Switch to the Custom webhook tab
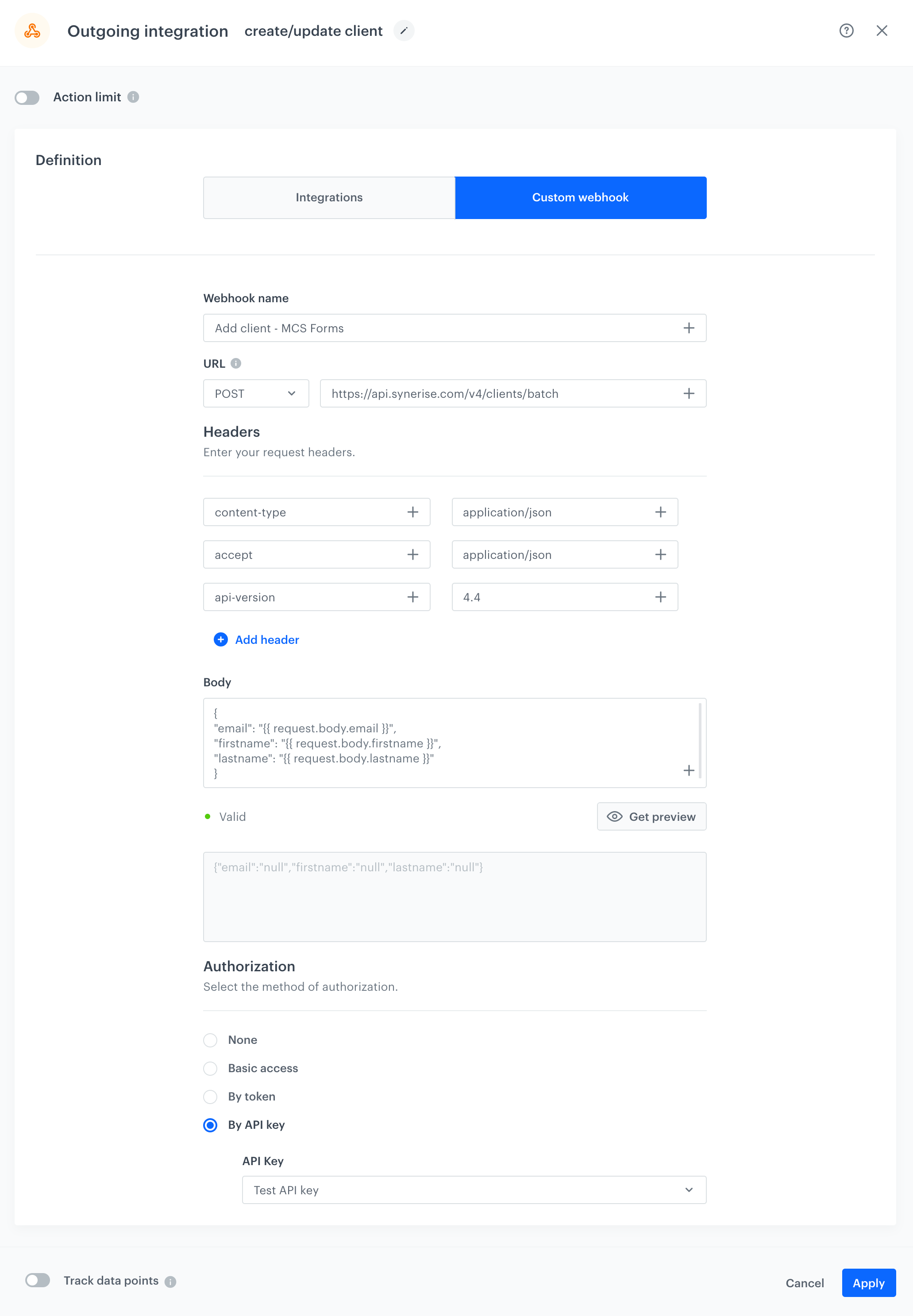The height and width of the screenshot is (1316, 913). pos(580,197)
